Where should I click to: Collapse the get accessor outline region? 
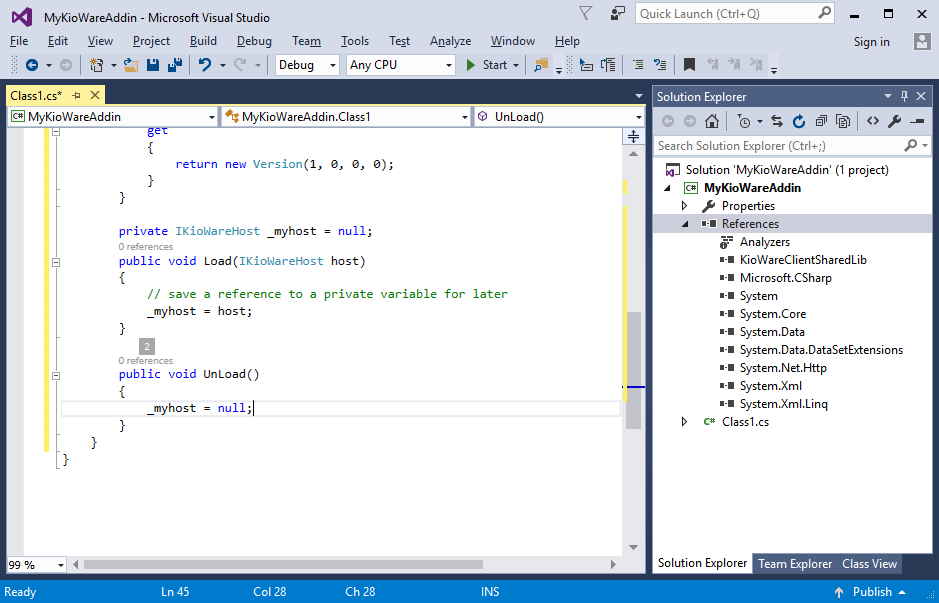tap(56, 131)
